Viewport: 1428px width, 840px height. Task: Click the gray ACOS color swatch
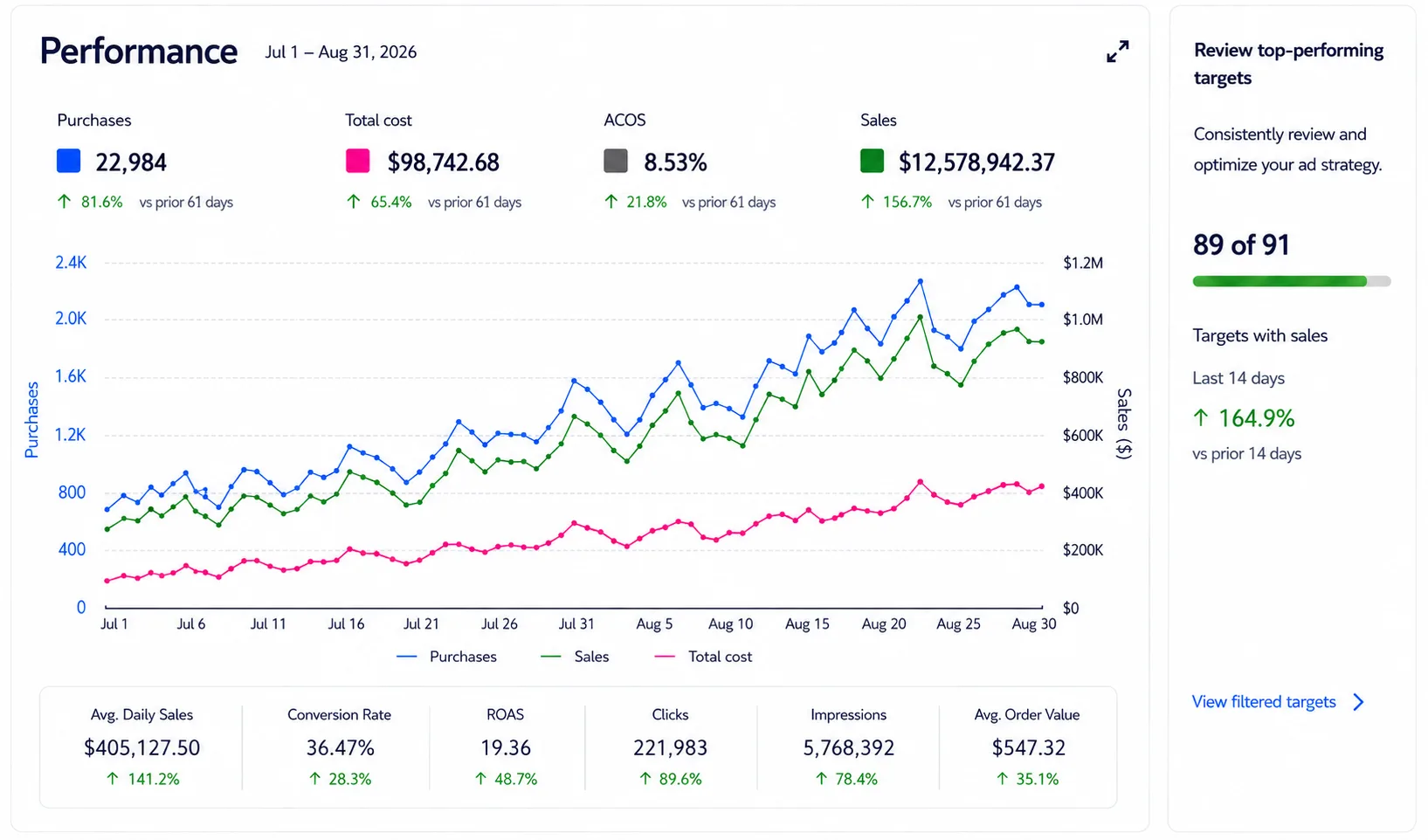coord(616,161)
